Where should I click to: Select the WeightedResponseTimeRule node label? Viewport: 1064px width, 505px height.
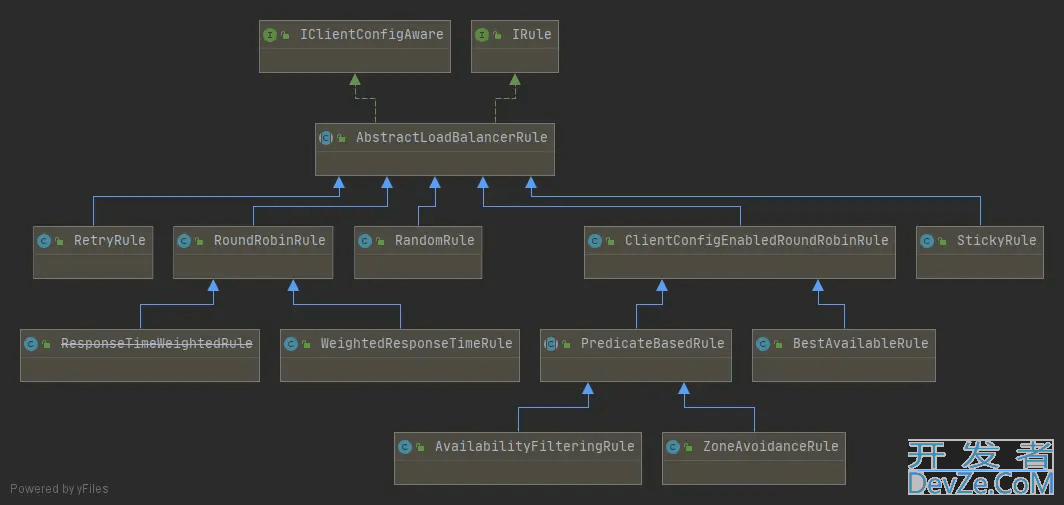click(x=417, y=343)
